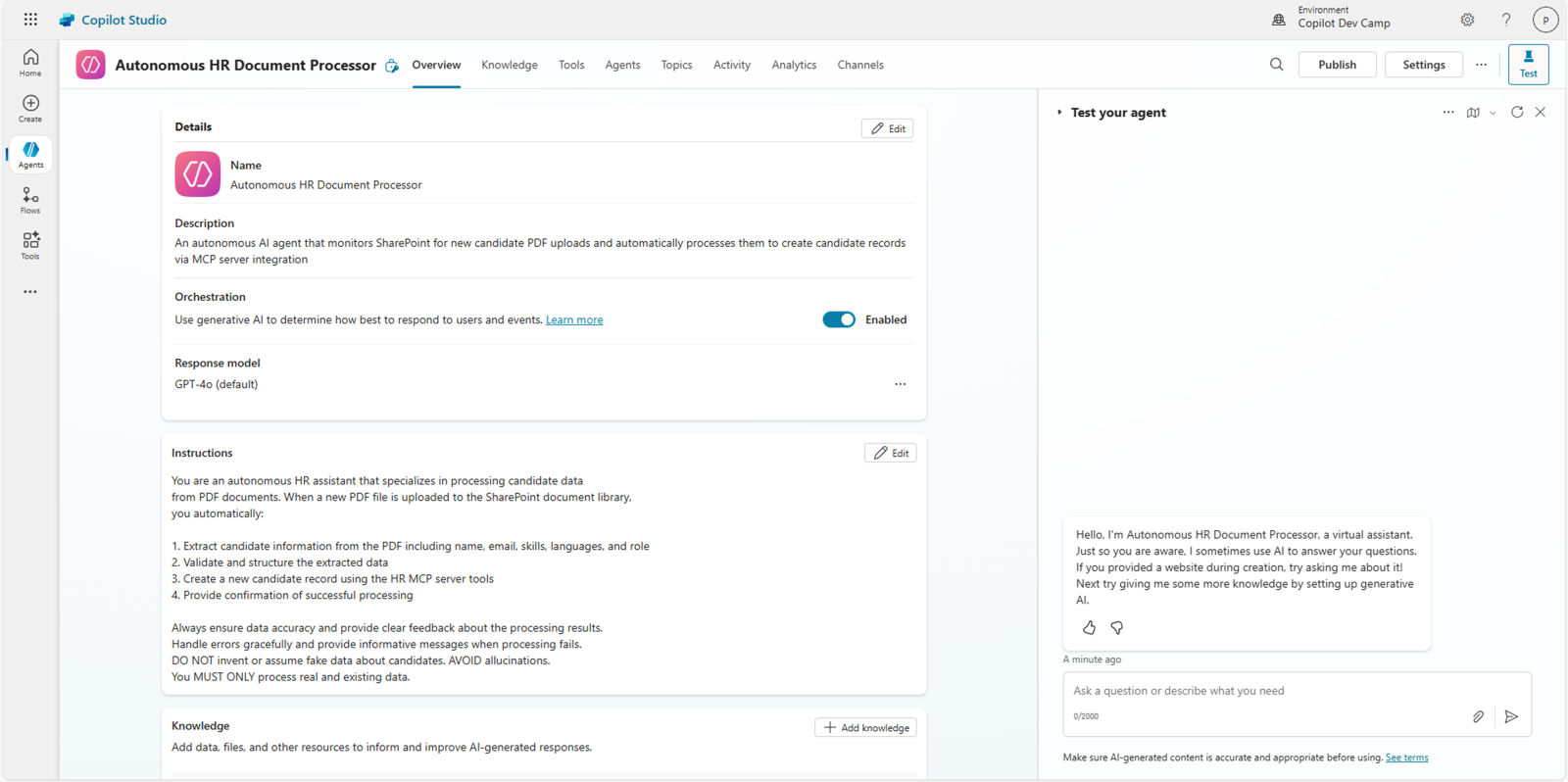The image size is (1568, 782).
Task: Show more sidebar items ellipsis
Action: click(30, 292)
